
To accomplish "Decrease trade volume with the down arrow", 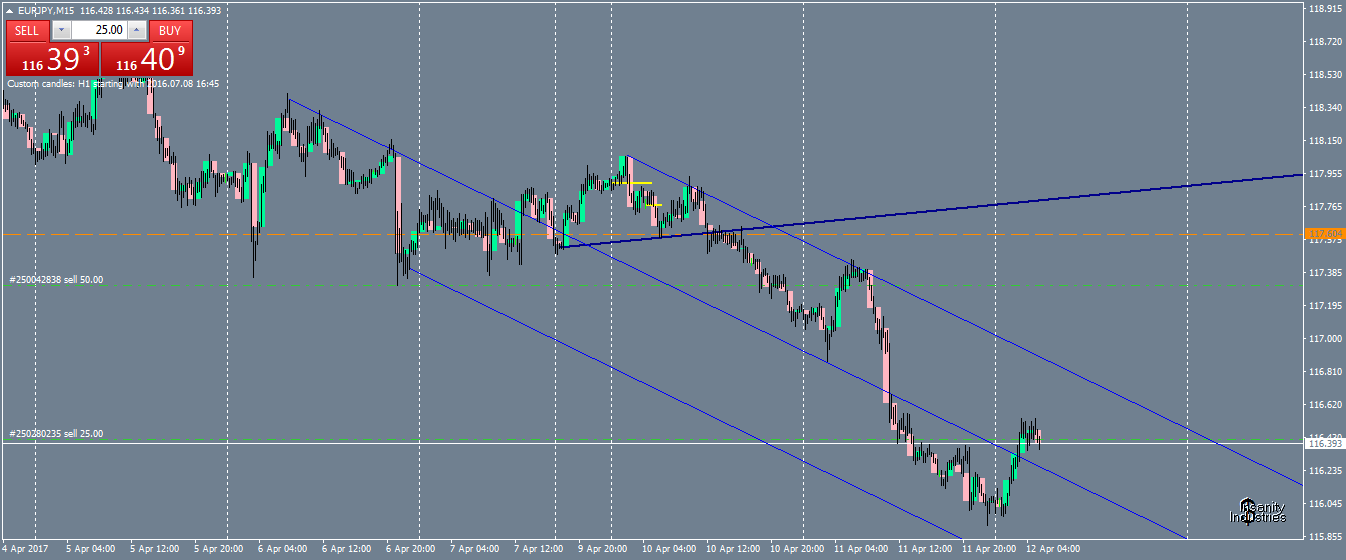I will pyautogui.click(x=61, y=30).
